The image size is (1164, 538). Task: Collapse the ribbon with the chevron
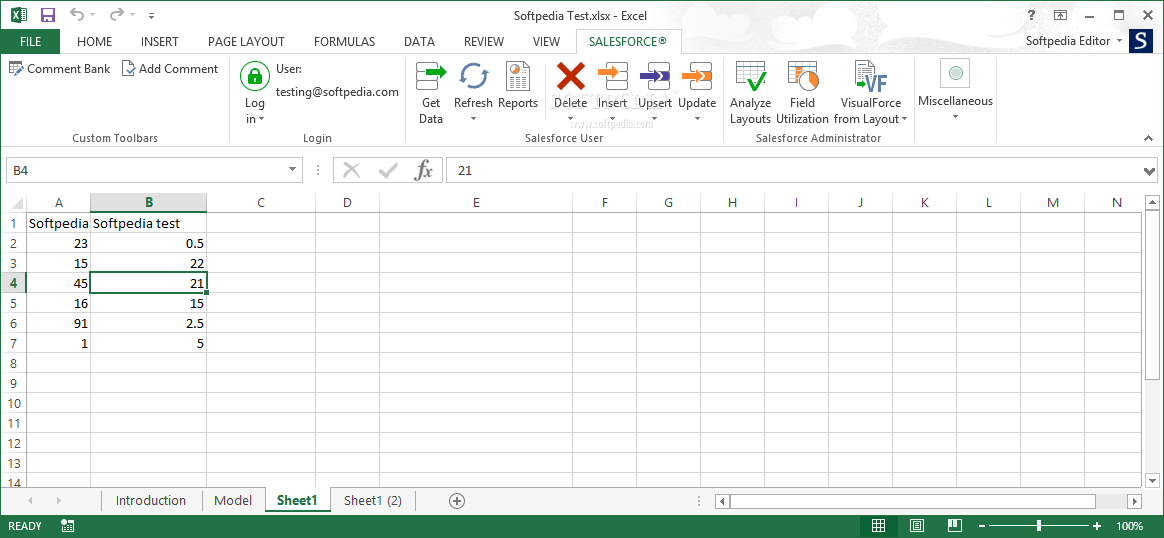click(1148, 138)
